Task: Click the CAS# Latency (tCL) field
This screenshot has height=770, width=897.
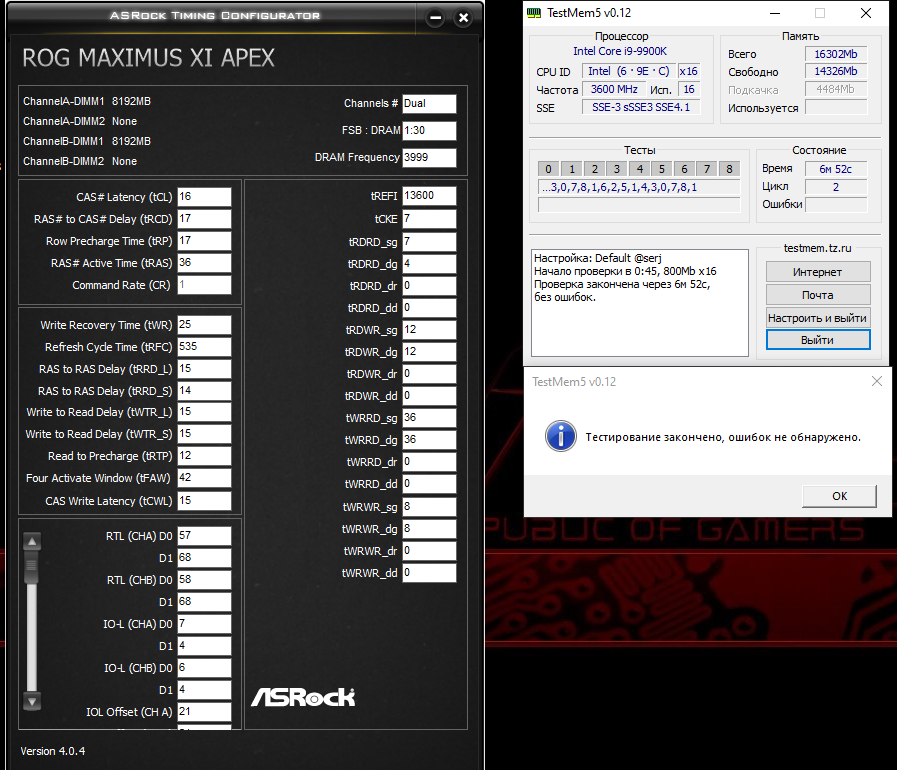Action: point(204,197)
